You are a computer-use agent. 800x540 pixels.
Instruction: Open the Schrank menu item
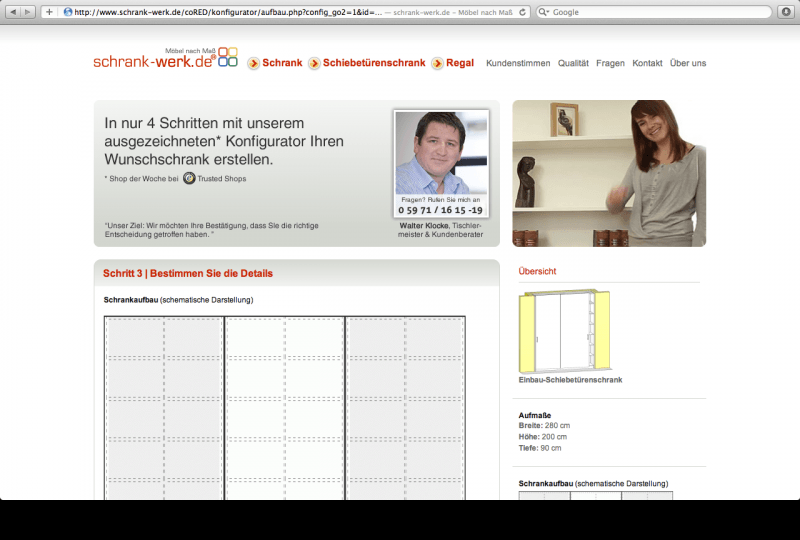(x=282, y=63)
